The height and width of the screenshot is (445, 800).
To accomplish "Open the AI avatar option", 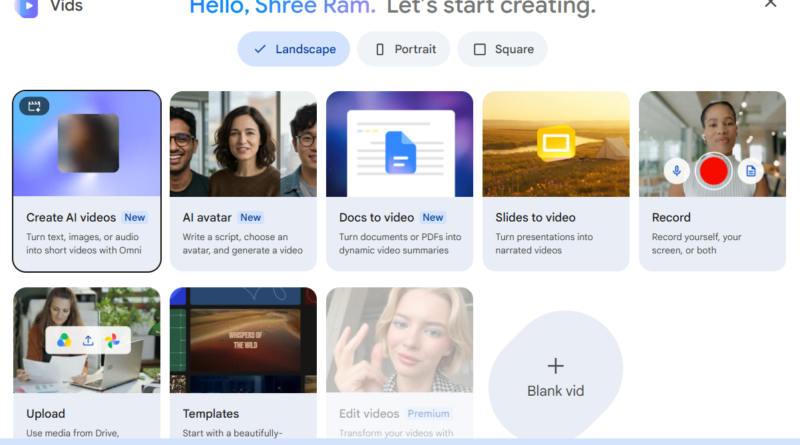I will click(x=243, y=181).
